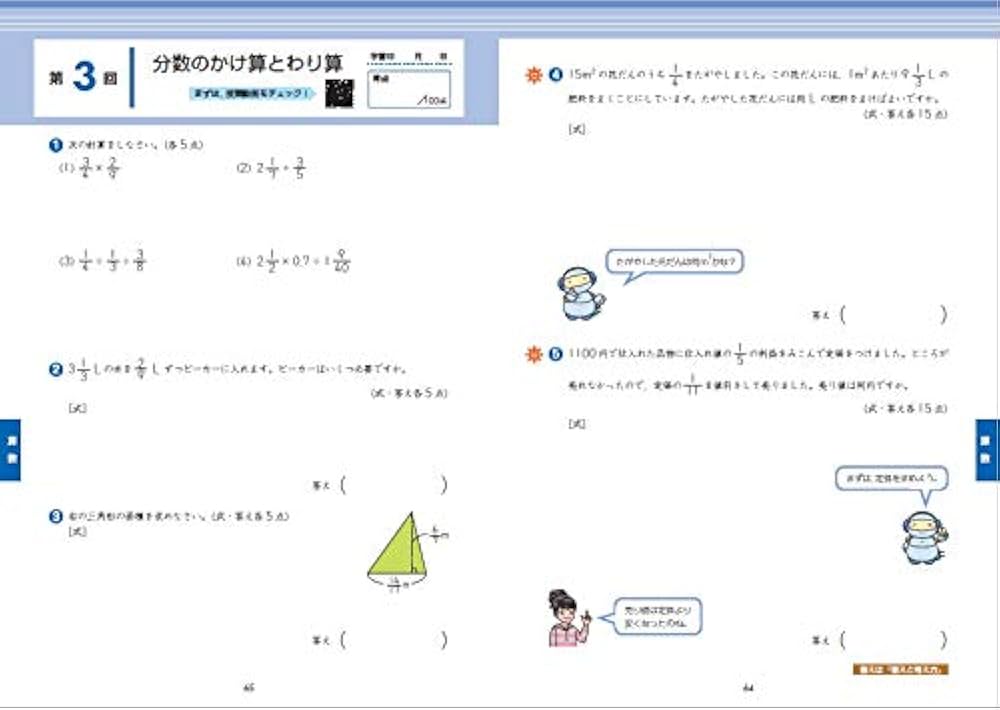Viewport: 1000px width, 710px height.
Task: Click the points note (式・答え各5点) of problem 2
Action: 409,393
